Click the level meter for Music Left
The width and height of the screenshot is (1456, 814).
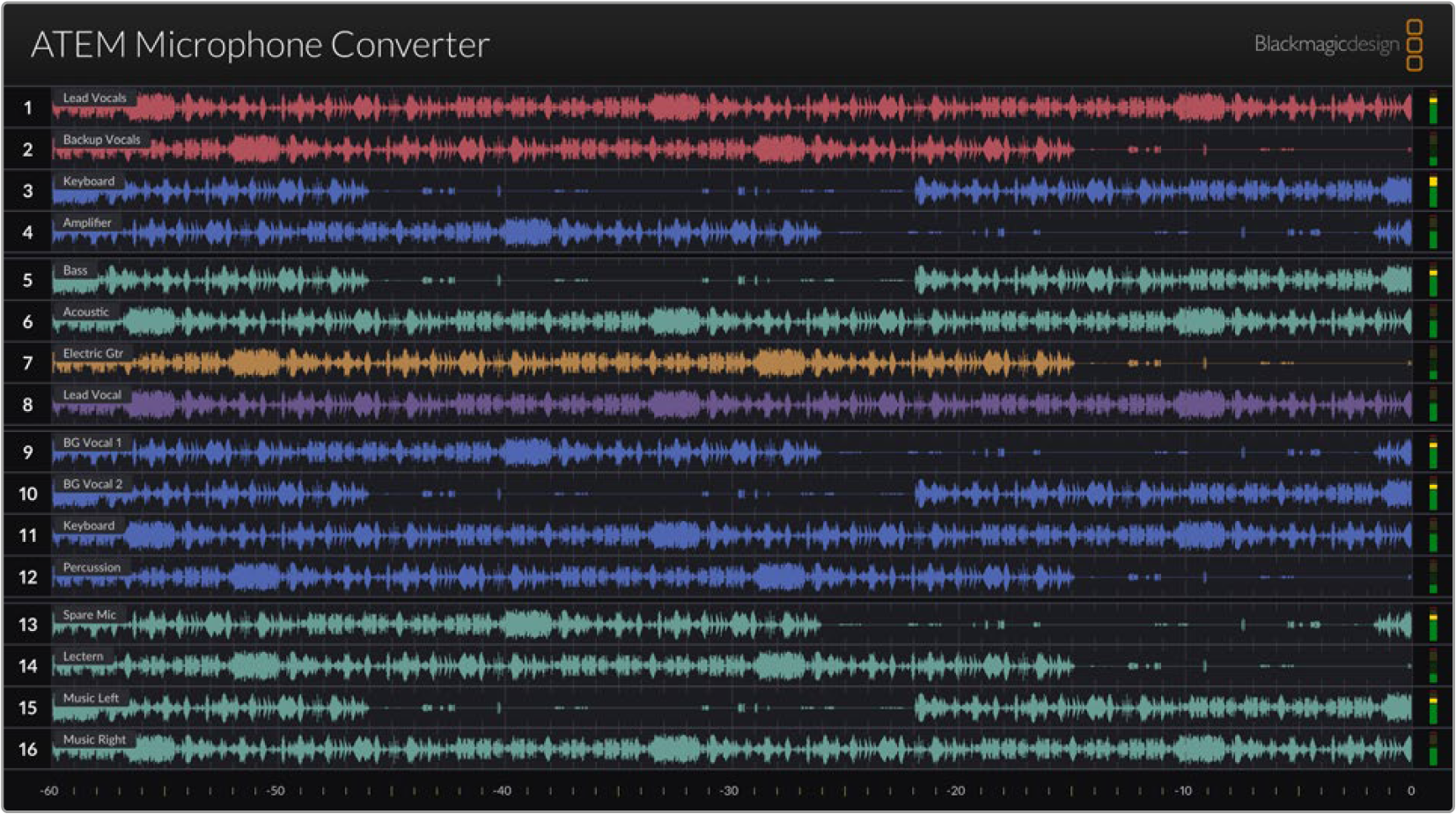(1433, 707)
